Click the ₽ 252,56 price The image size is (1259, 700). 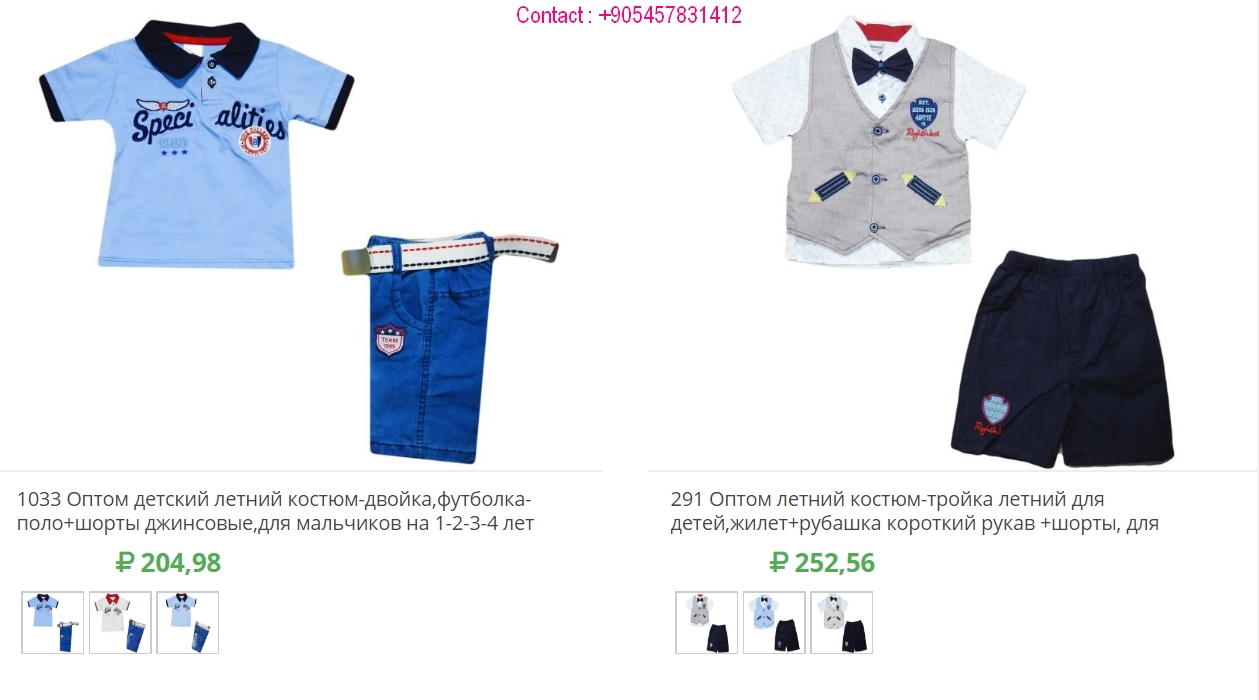coord(822,563)
